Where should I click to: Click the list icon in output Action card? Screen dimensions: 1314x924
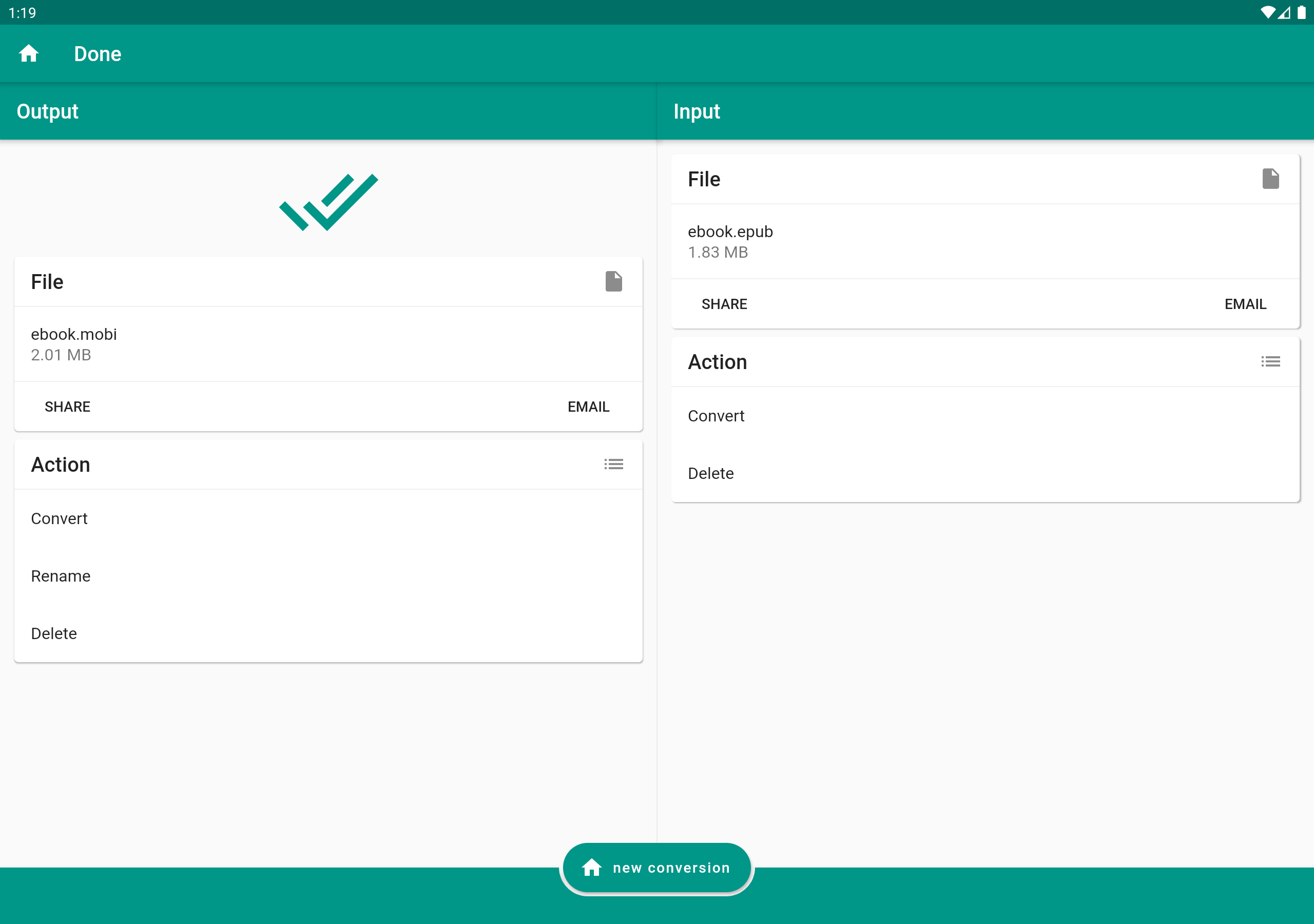point(613,464)
